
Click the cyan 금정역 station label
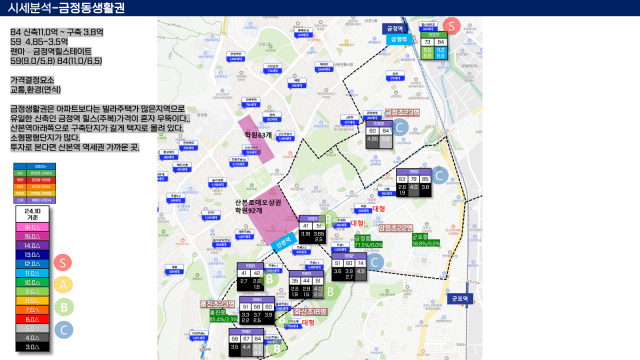click(x=399, y=40)
